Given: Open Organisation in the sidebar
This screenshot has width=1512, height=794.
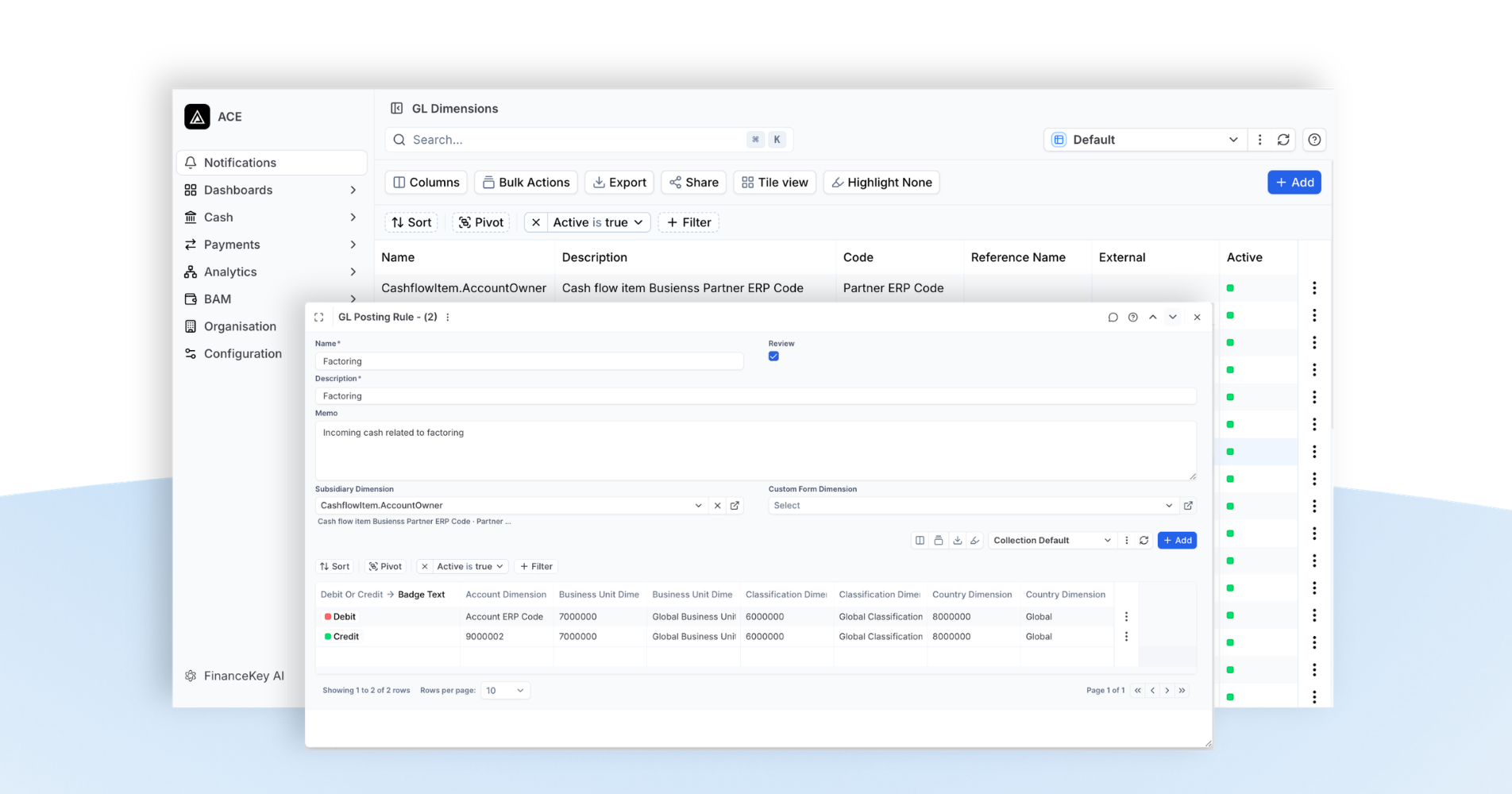Looking at the screenshot, I should (x=238, y=326).
